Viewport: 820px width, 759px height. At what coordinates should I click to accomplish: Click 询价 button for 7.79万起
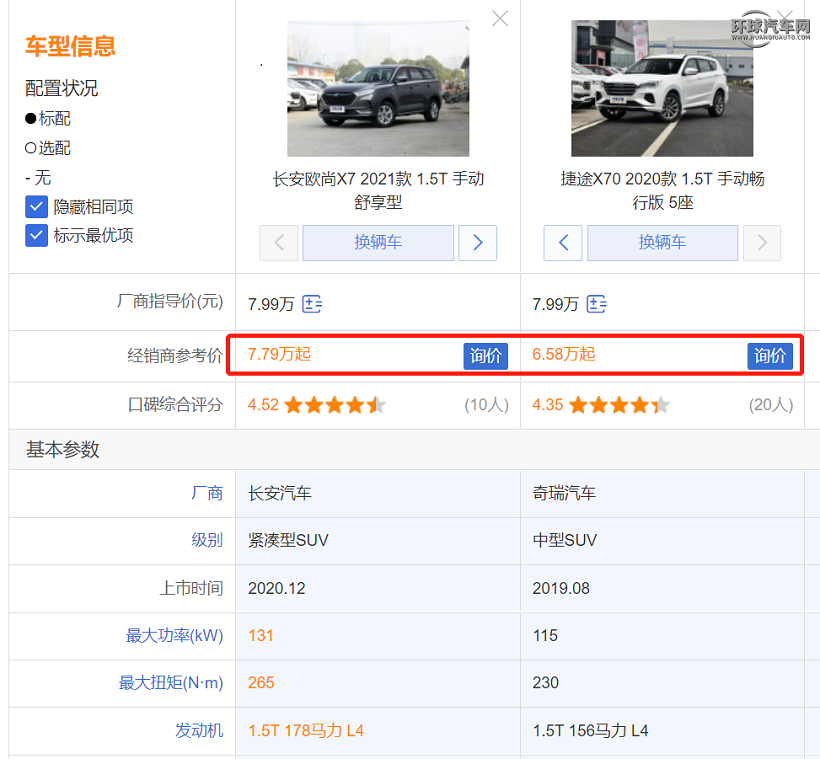coord(485,356)
